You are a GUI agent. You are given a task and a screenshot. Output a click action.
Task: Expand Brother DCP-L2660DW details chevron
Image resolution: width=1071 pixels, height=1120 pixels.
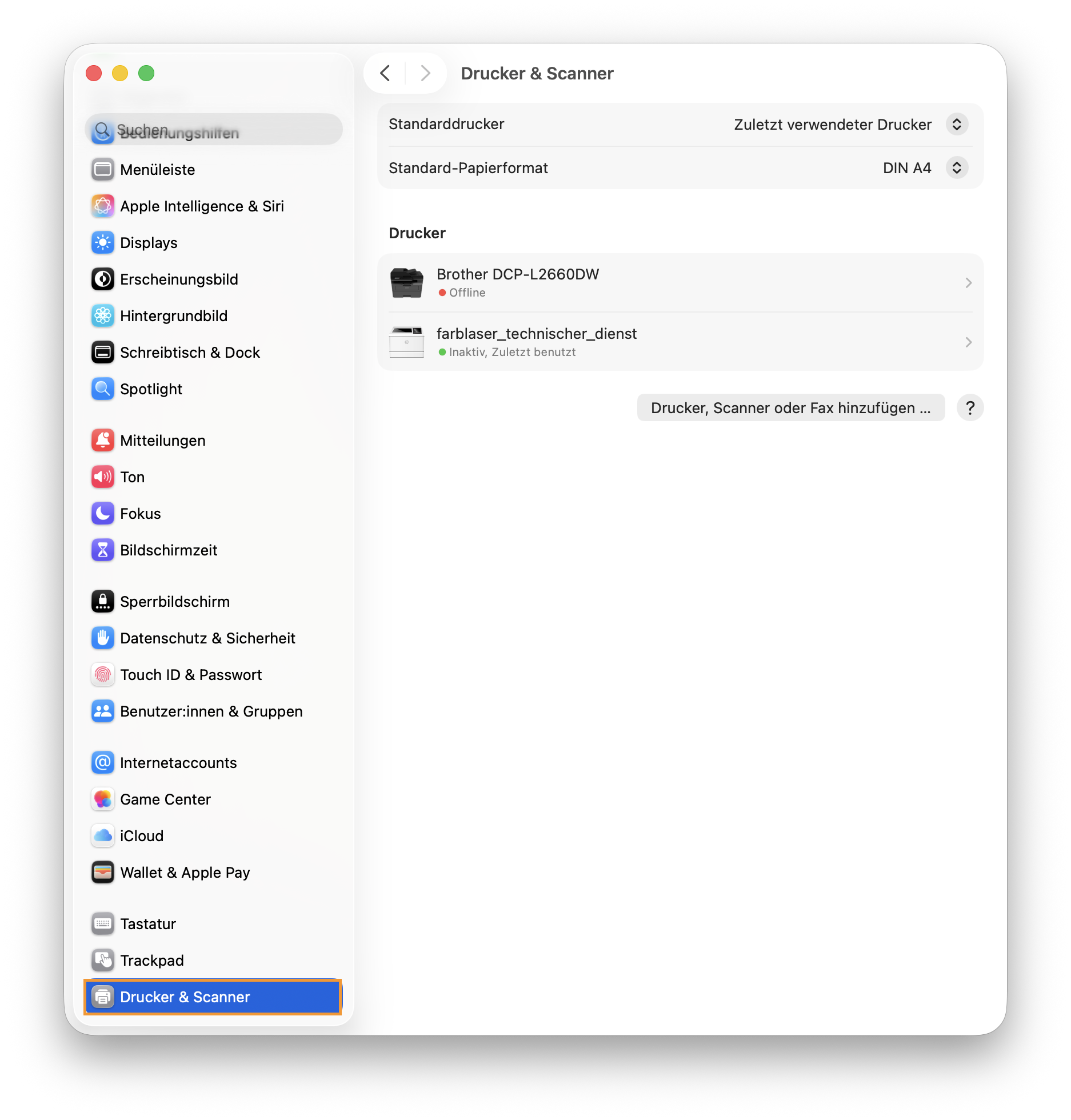coord(968,283)
